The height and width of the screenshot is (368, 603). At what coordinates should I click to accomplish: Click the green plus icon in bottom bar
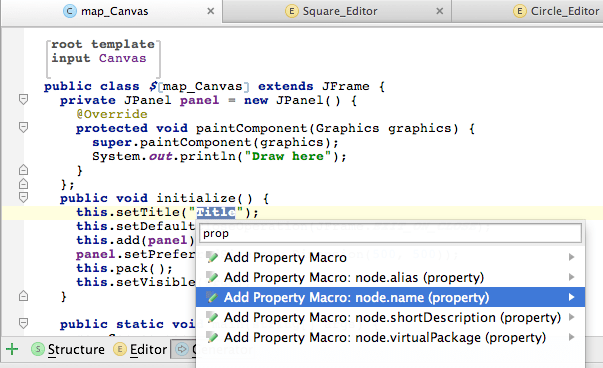[x=12, y=349]
